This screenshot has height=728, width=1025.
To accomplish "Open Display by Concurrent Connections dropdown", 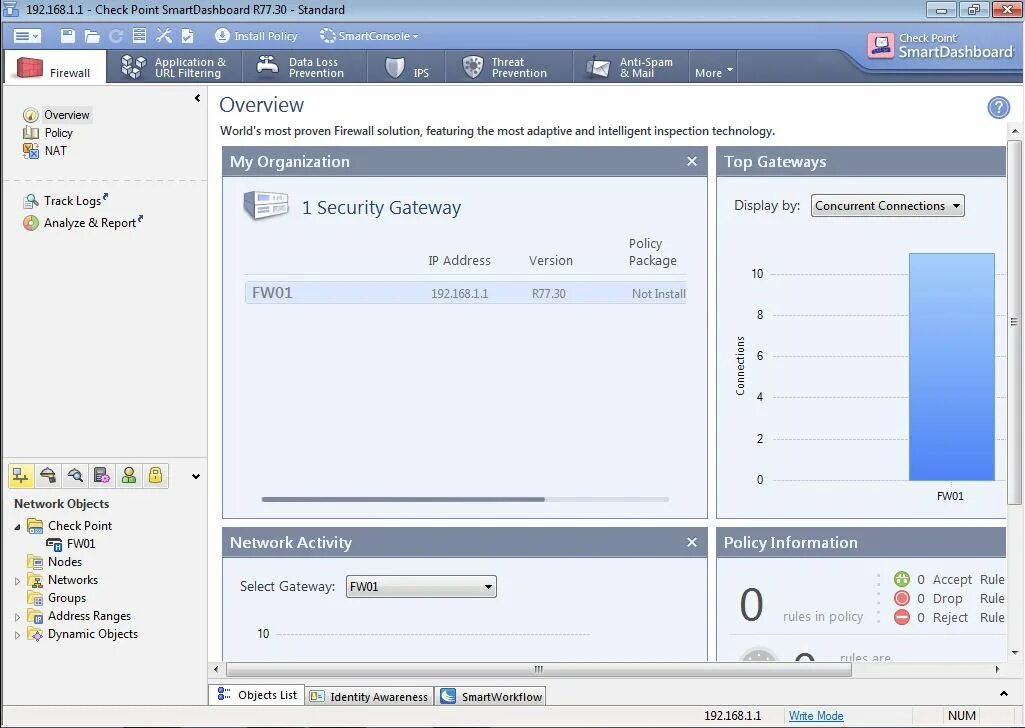I will pyautogui.click(x=888, y=206).
